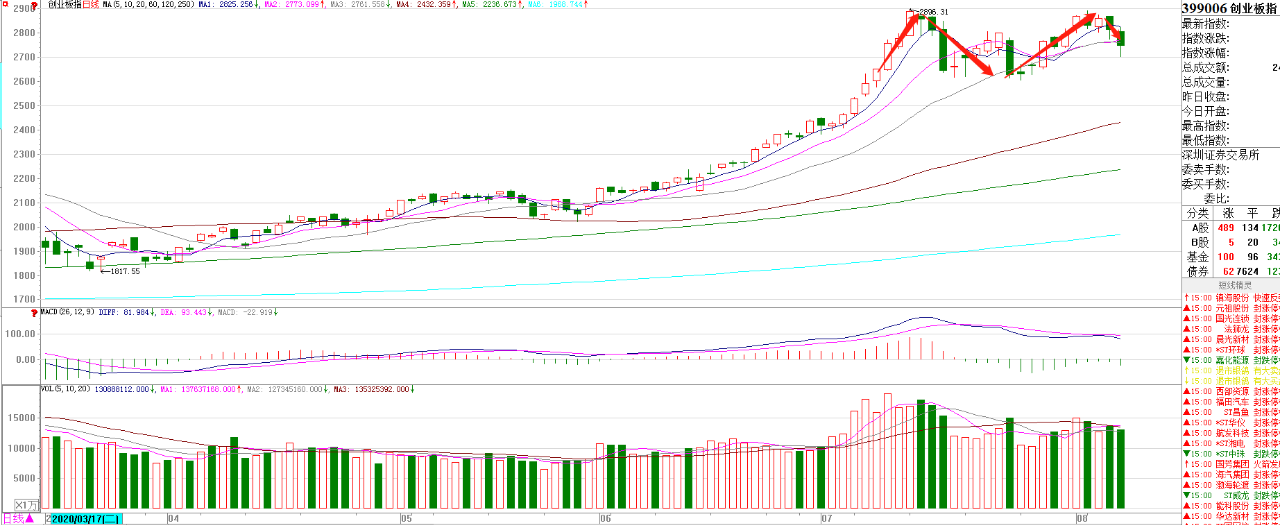Image resolution: width=1280 pixels, height=525 pixels.
Task: Click the 最高指数 field label
Action: (1206, 126)
